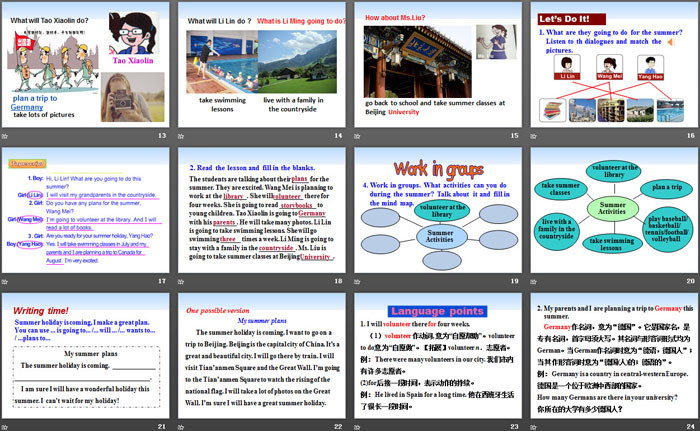Click the animation star icon under slide 22

[181, 427]
